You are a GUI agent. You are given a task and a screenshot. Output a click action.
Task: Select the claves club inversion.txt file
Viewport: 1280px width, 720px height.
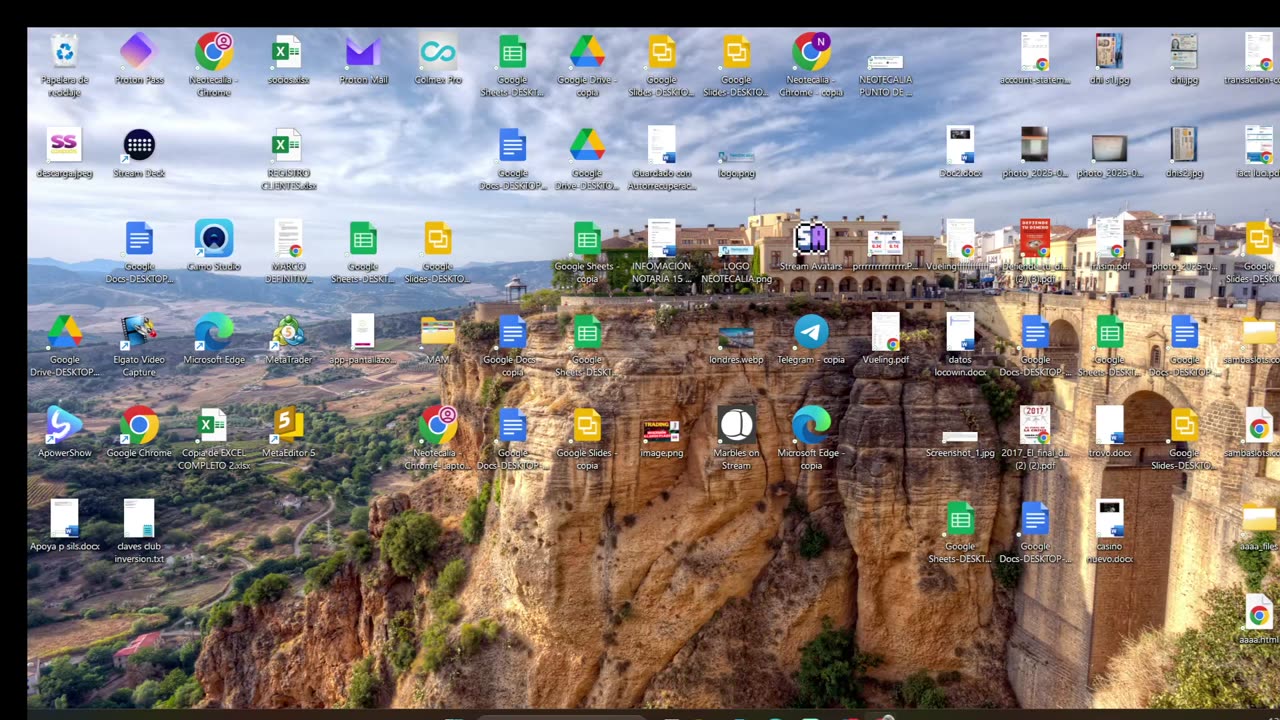click(x=139, y=518)
